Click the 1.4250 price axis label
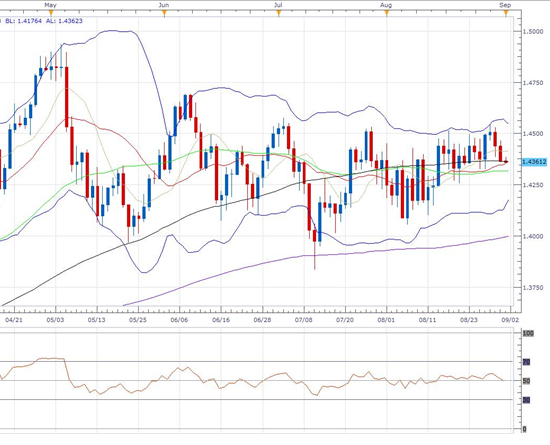550x445 pixels. pyautogui.click(x=533, y=185)
